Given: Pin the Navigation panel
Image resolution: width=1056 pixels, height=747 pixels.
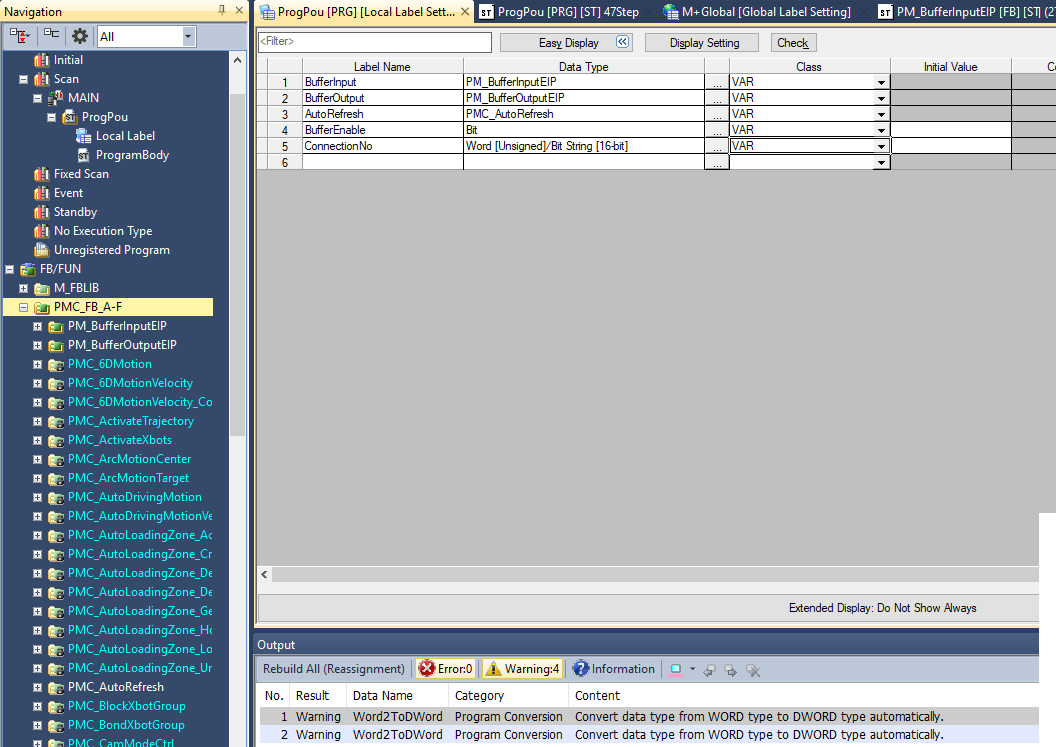Looking at the screenshot, I should (222, 10).
